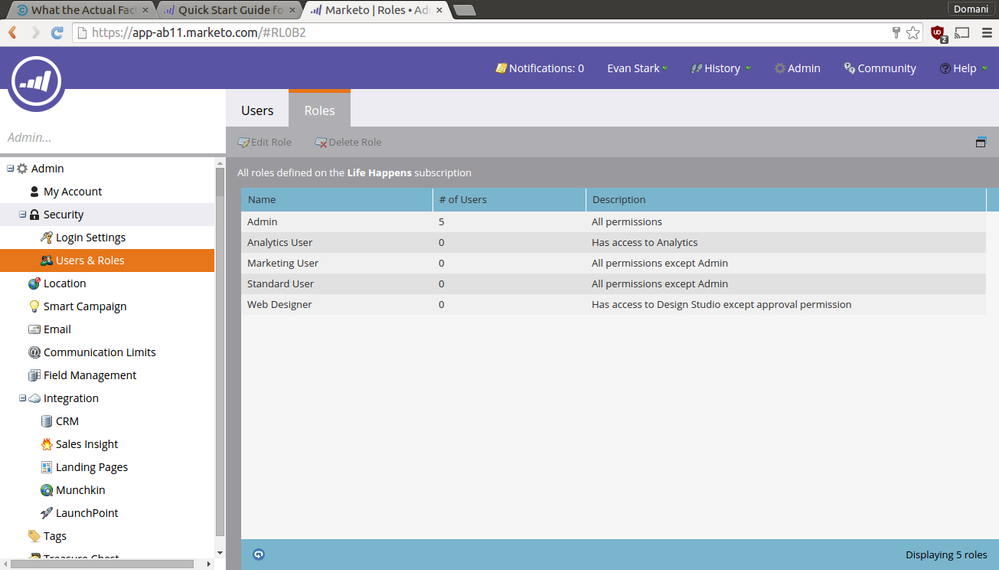The height and width of the screenshot is (570, 999).
Task: Open the Community link
Action: pos(880,68)
